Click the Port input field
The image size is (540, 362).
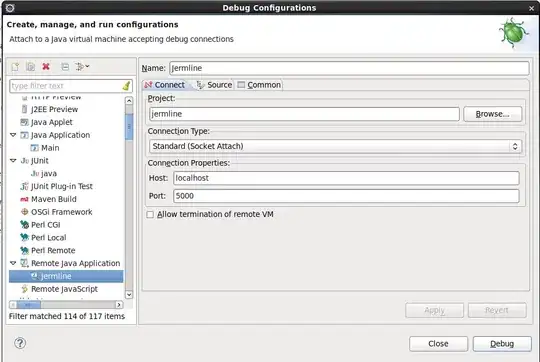point(346,196)
